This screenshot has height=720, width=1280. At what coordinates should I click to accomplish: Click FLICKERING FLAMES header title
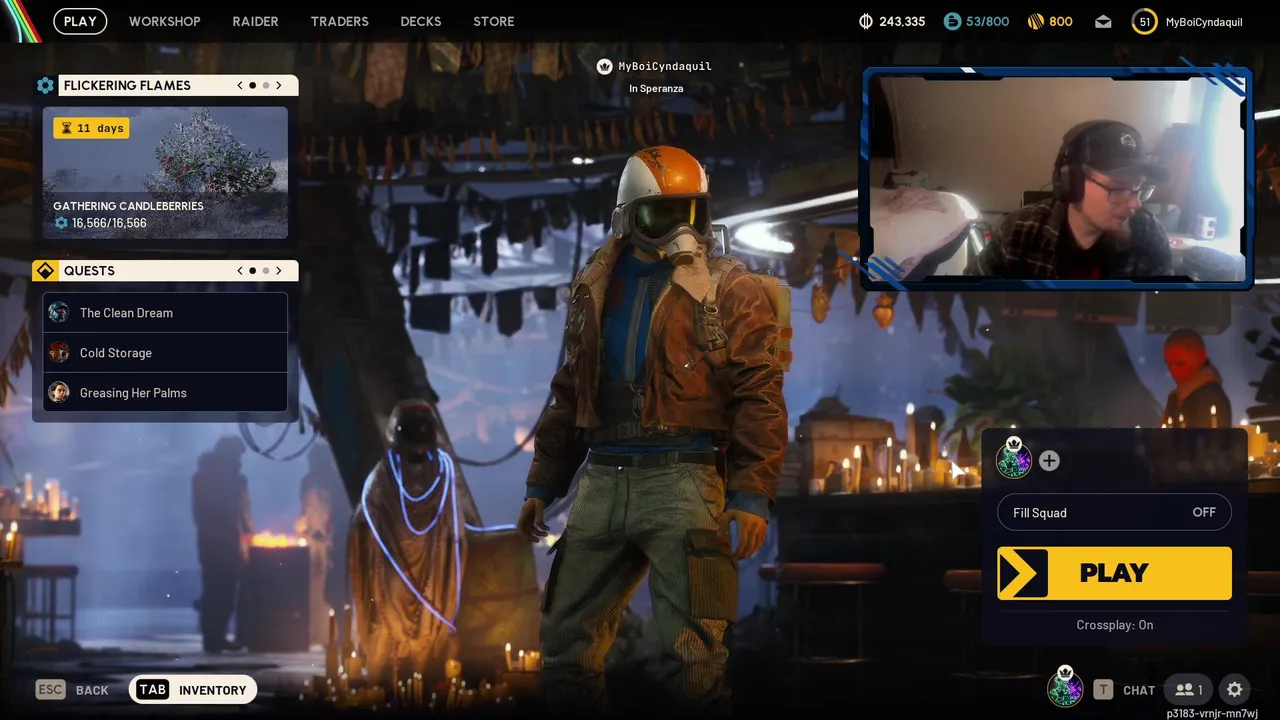point(127,85)
